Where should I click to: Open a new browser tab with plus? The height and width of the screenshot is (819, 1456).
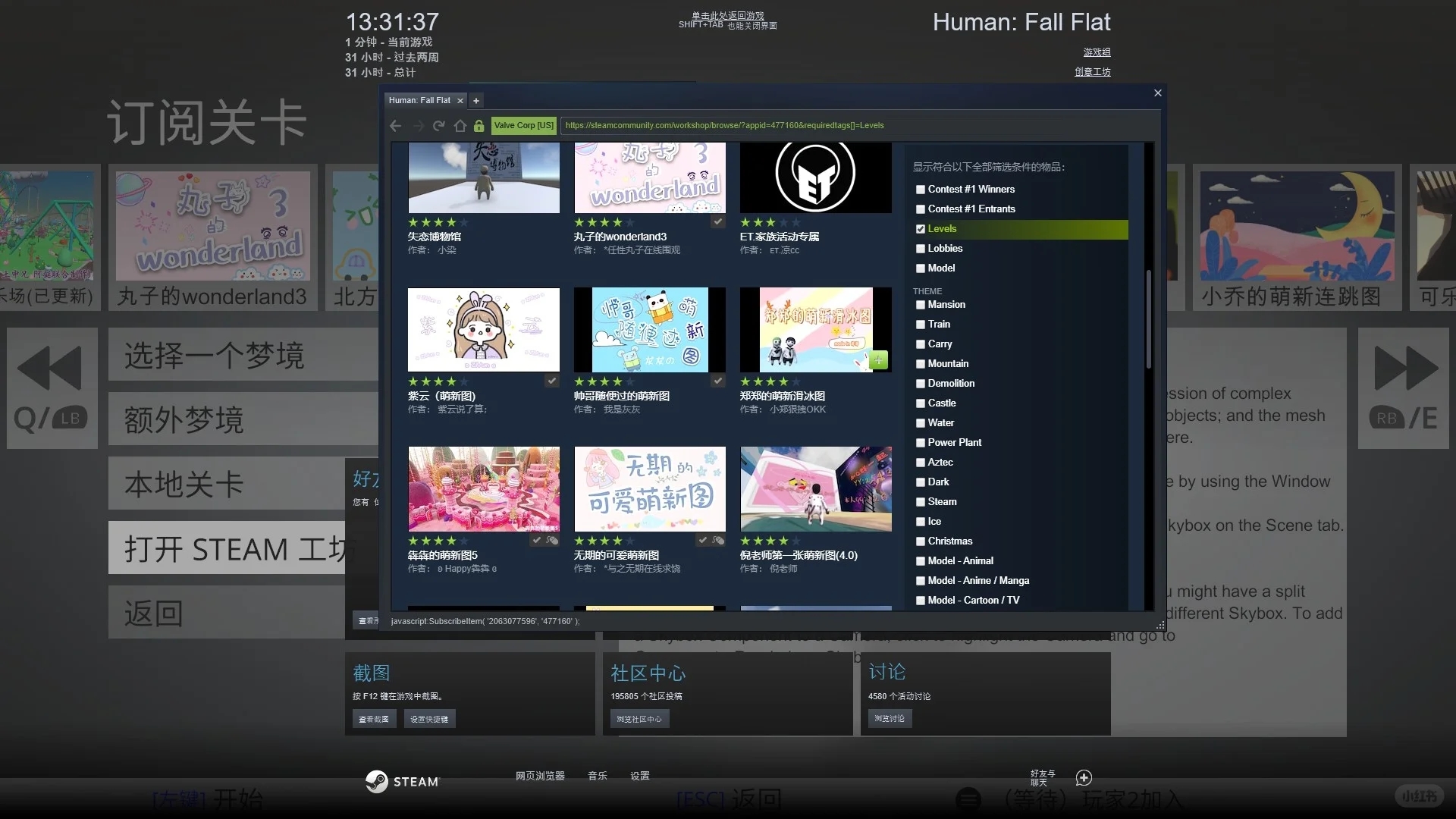476,100
